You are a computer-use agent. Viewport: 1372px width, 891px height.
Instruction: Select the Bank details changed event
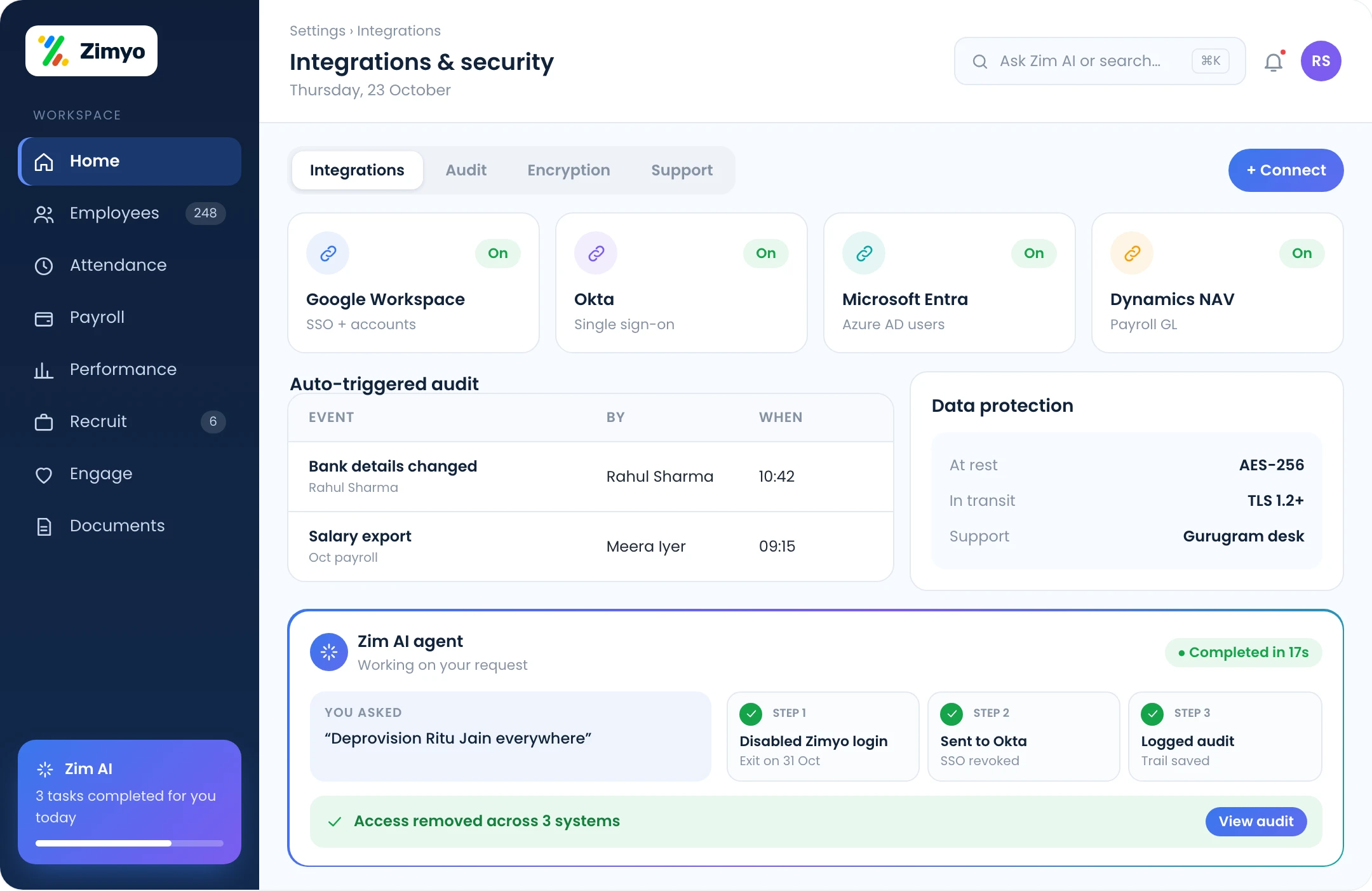tap(591, 477)
